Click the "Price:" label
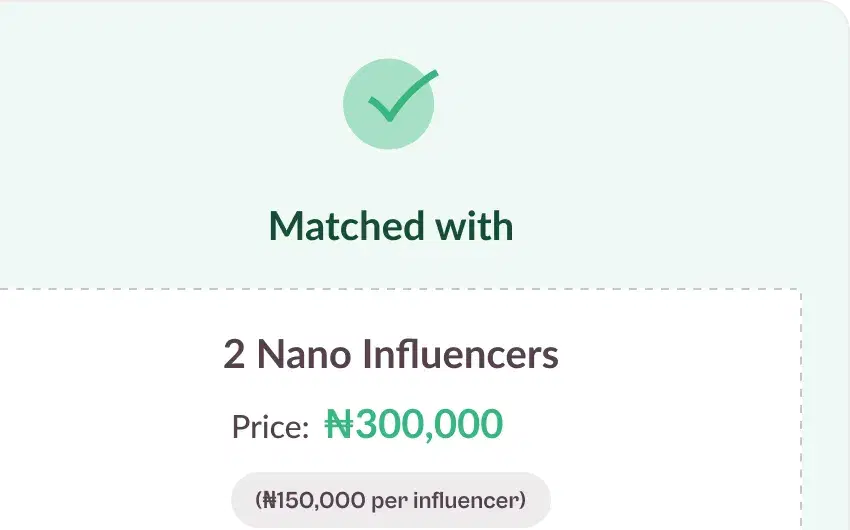Image resolution: width=850 pixels, height=530 pixels. tap(270, 427)
